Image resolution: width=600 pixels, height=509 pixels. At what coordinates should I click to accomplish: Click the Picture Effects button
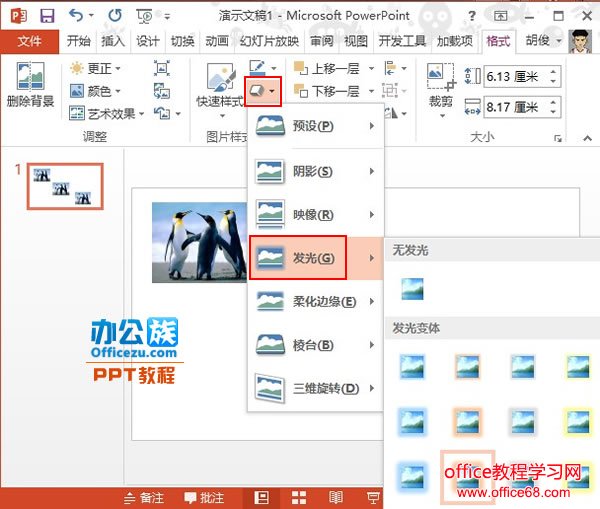tap(262, 91)
